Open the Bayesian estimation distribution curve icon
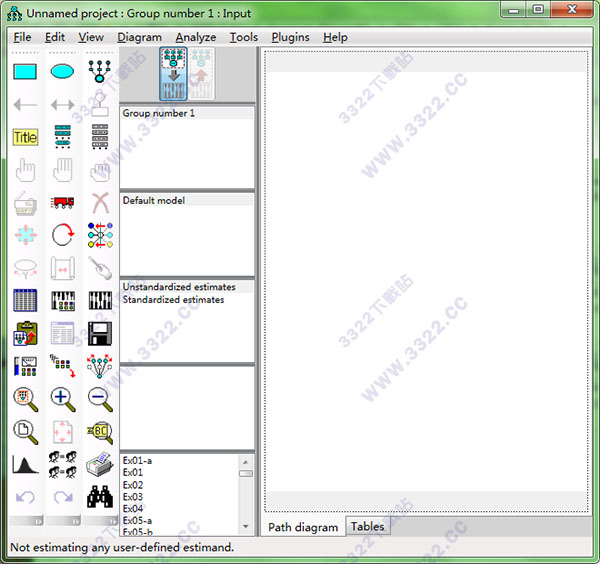The height and width of the screenshot is (564, 600). 25,464
